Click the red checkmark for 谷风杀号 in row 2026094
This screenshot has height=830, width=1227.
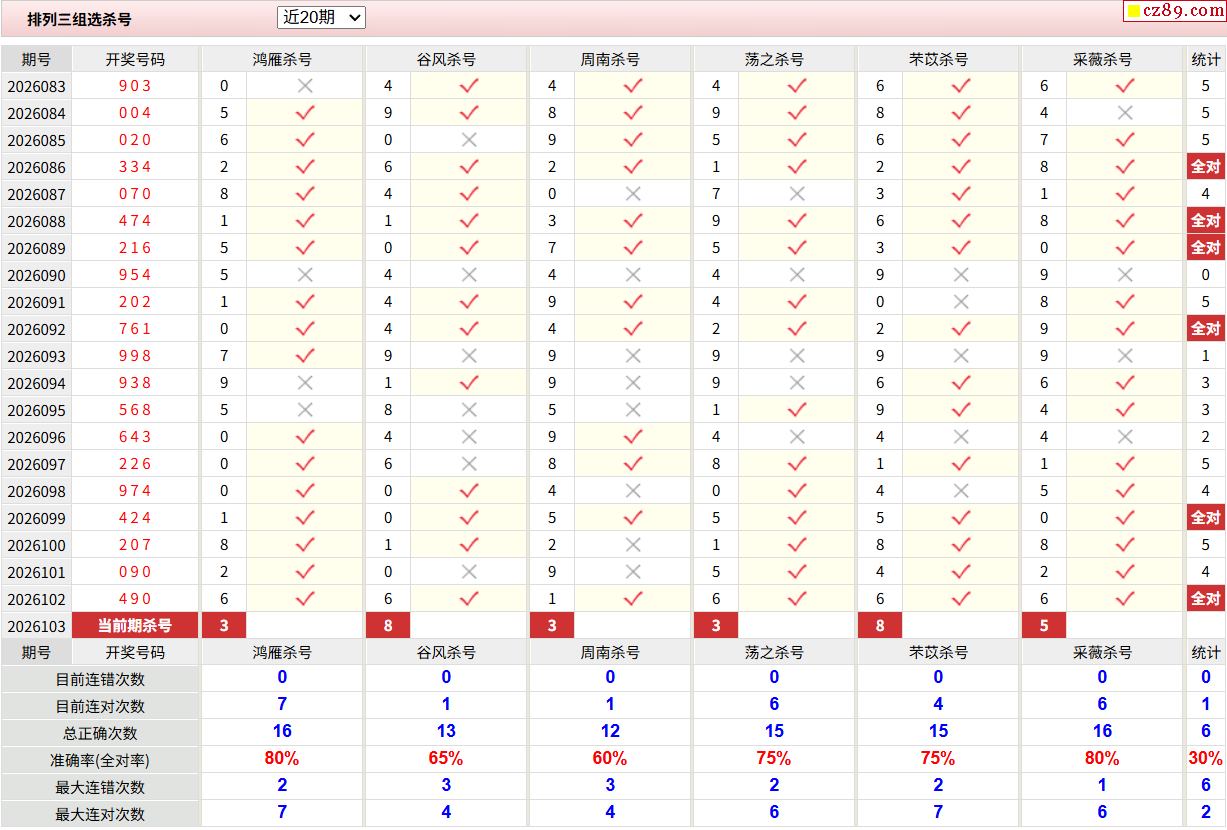469,383
